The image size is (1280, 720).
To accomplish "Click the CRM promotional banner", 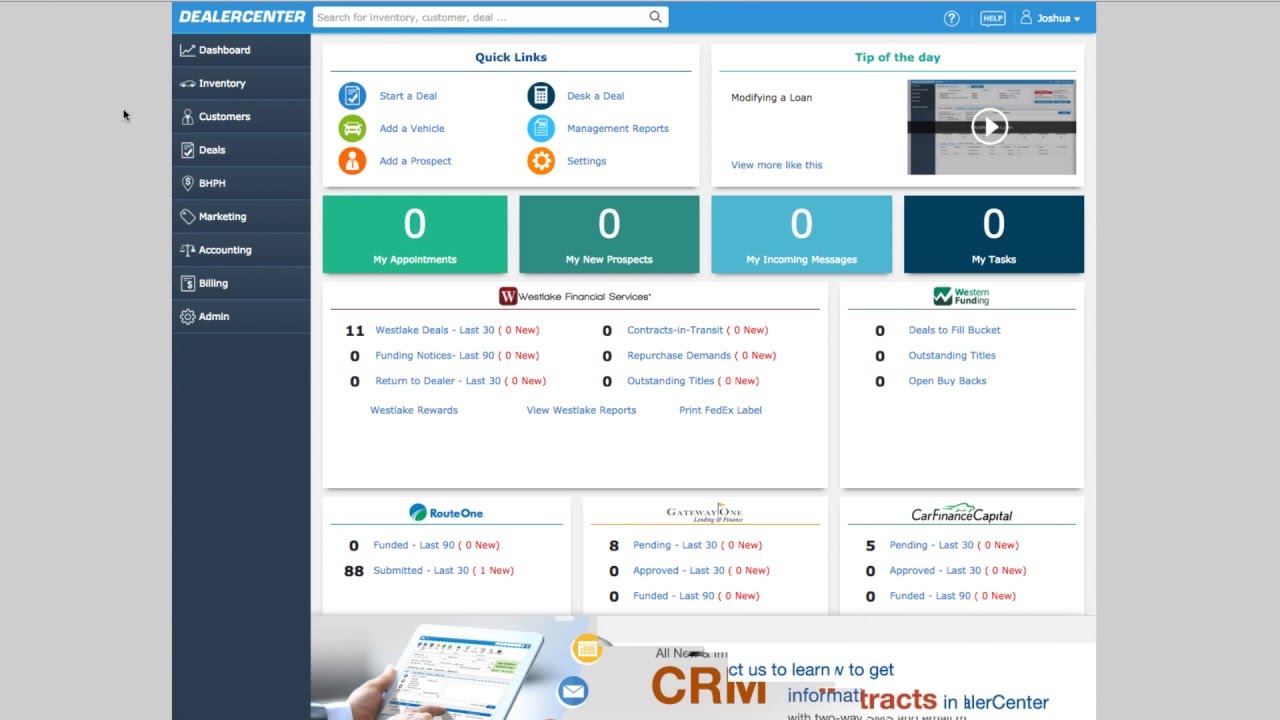I will (x=703, y=667).
